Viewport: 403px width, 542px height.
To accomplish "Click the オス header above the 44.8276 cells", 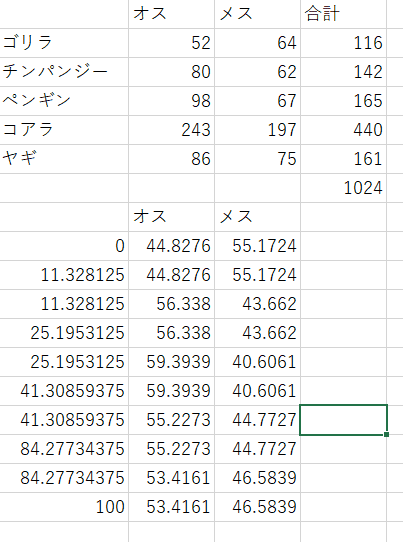I will [171, 217].
